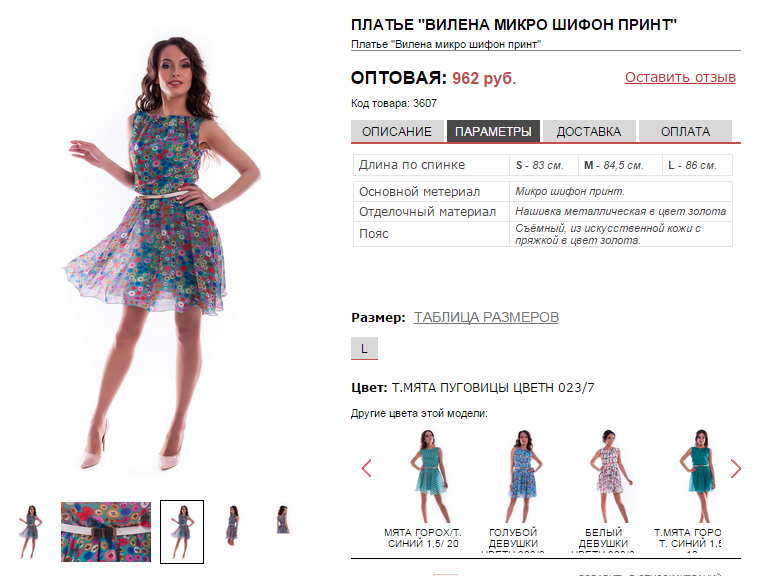This screenshot has height=576, width=767.
Task: Open the side-view dress thumbnail
Action: point(233,525)
